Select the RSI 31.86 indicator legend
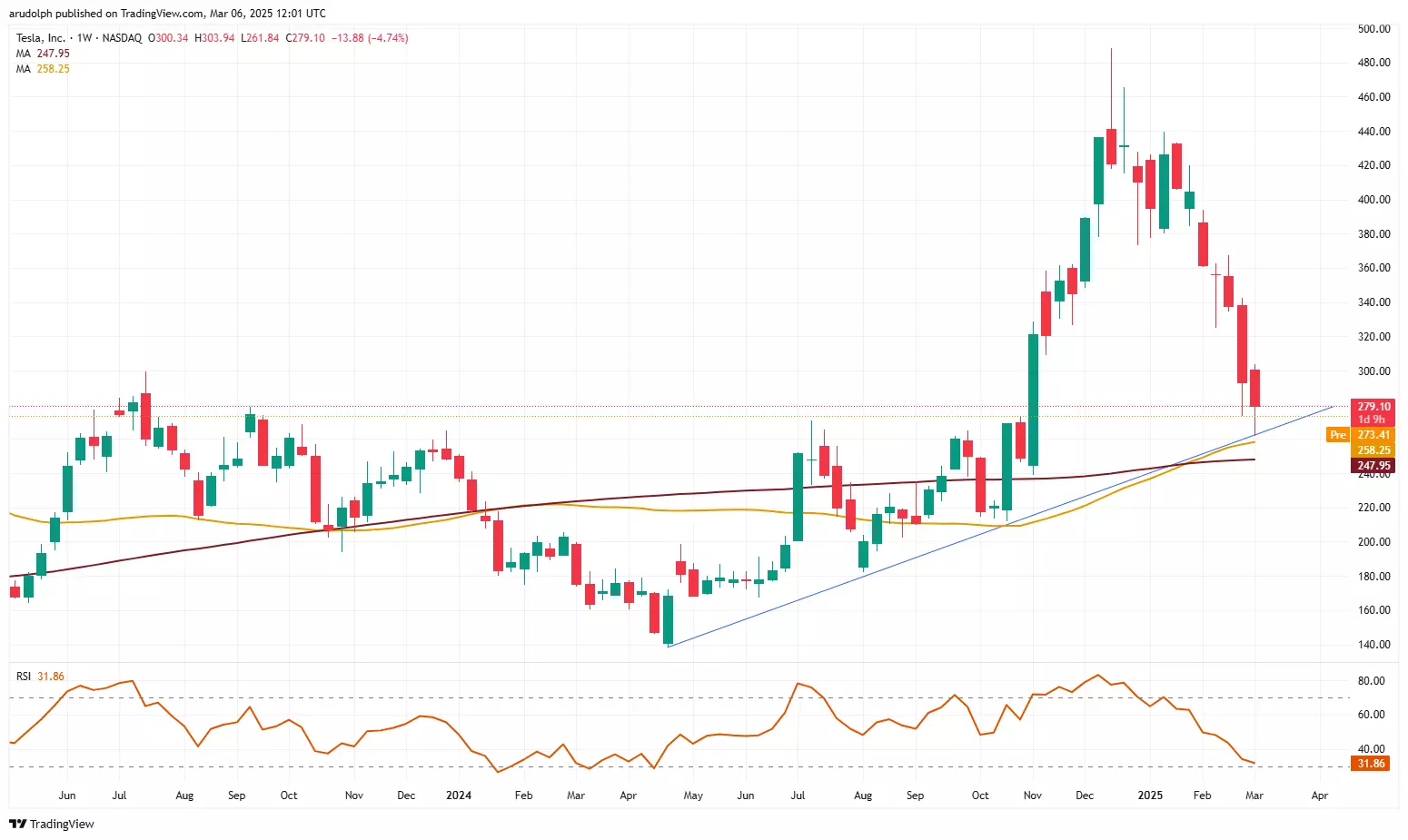The width and height of the screenshot is (1408, 840). (40, 677)
